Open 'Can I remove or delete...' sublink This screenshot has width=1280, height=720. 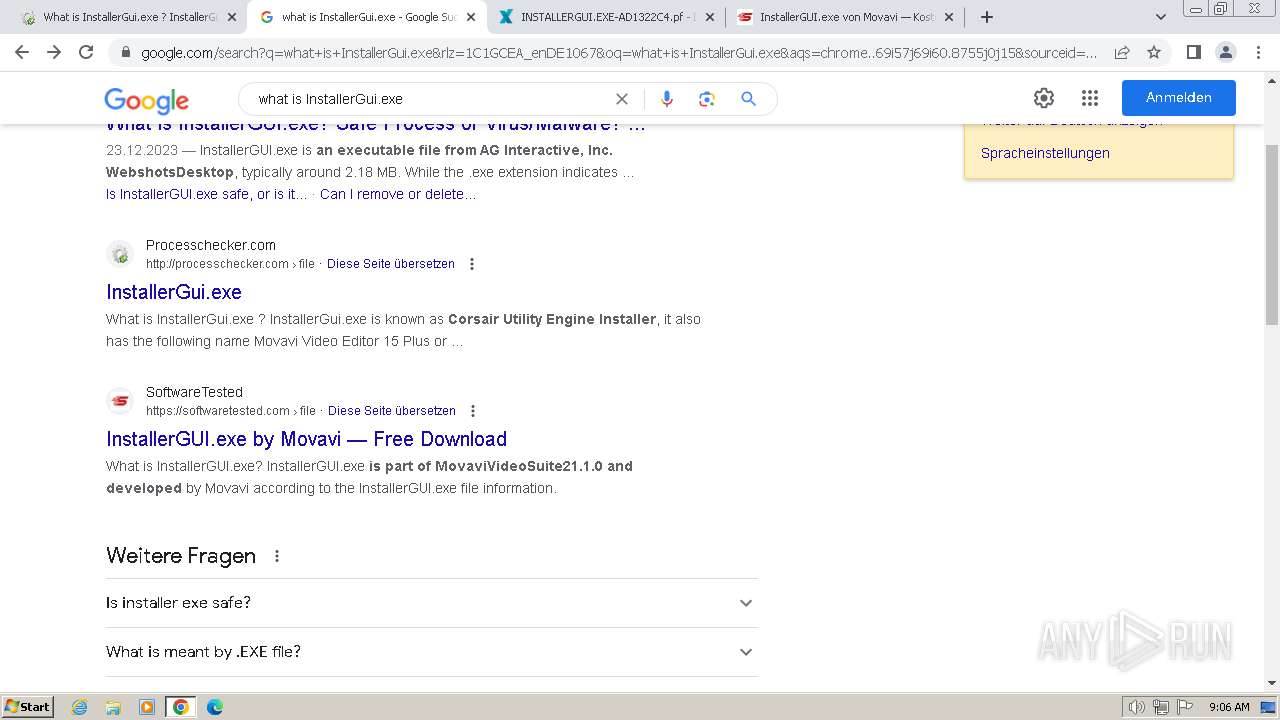point(398,194)
